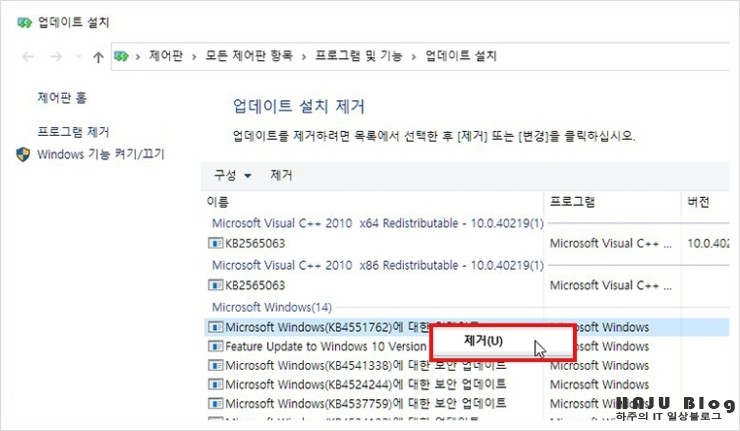Viewport: 740px width, 431px height.
Task: Click Microsoft Visual C++ program cell of x86 KB2565063
Action: click(x=611, y=285)
